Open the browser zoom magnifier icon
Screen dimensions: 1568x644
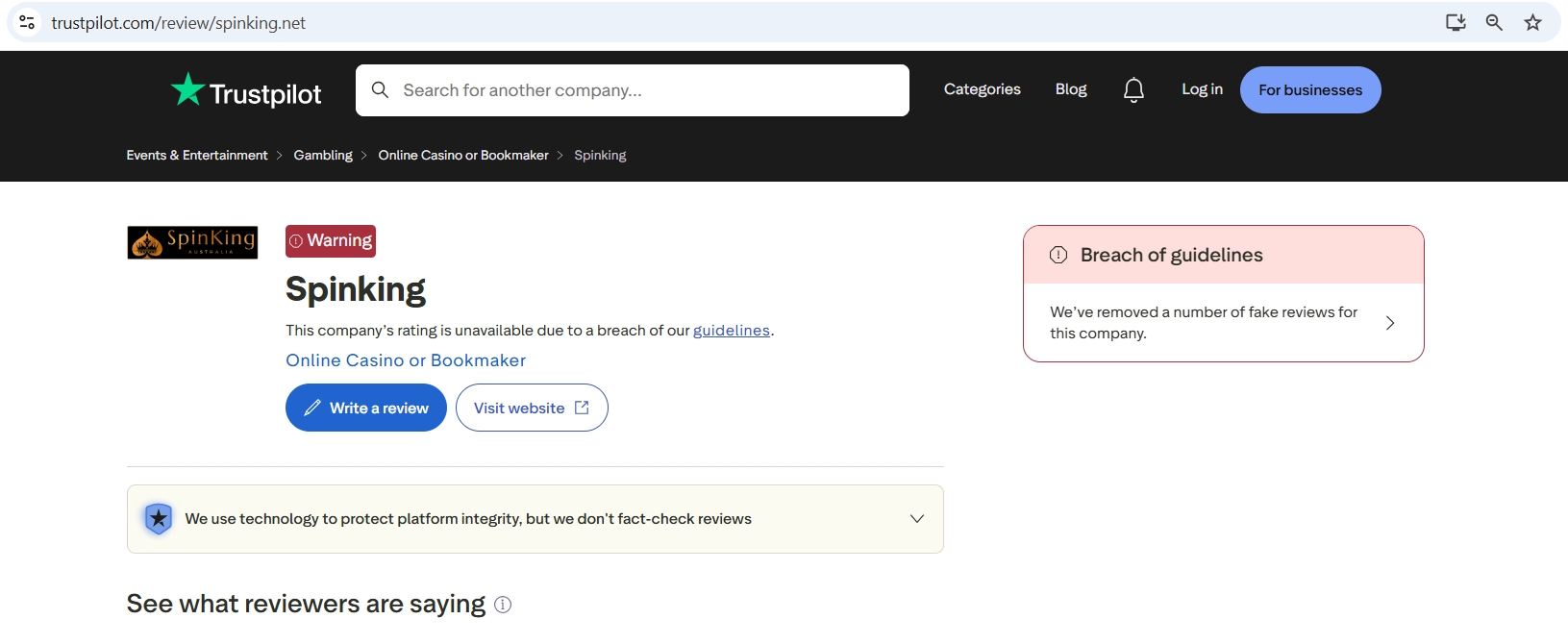[1494, 22]
